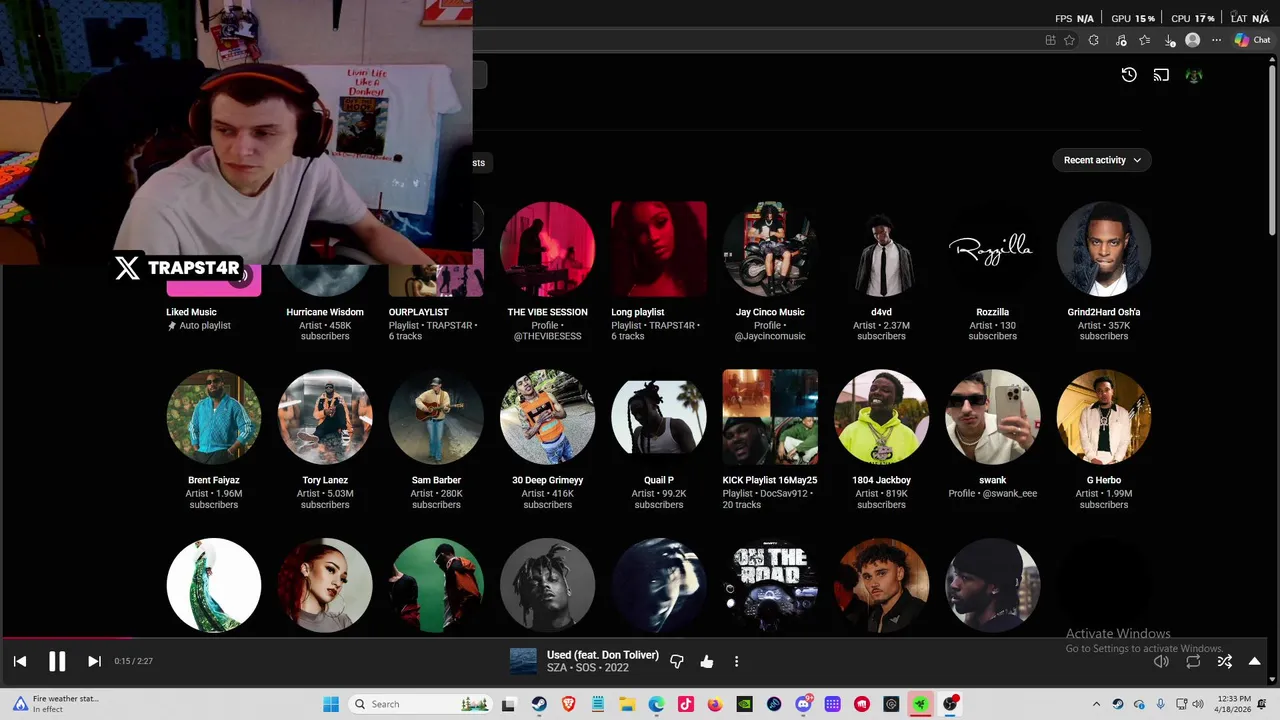Open NVIDIA app from taskbar
This screenshot has width=1280, height=720.
[x=744, y=704]
